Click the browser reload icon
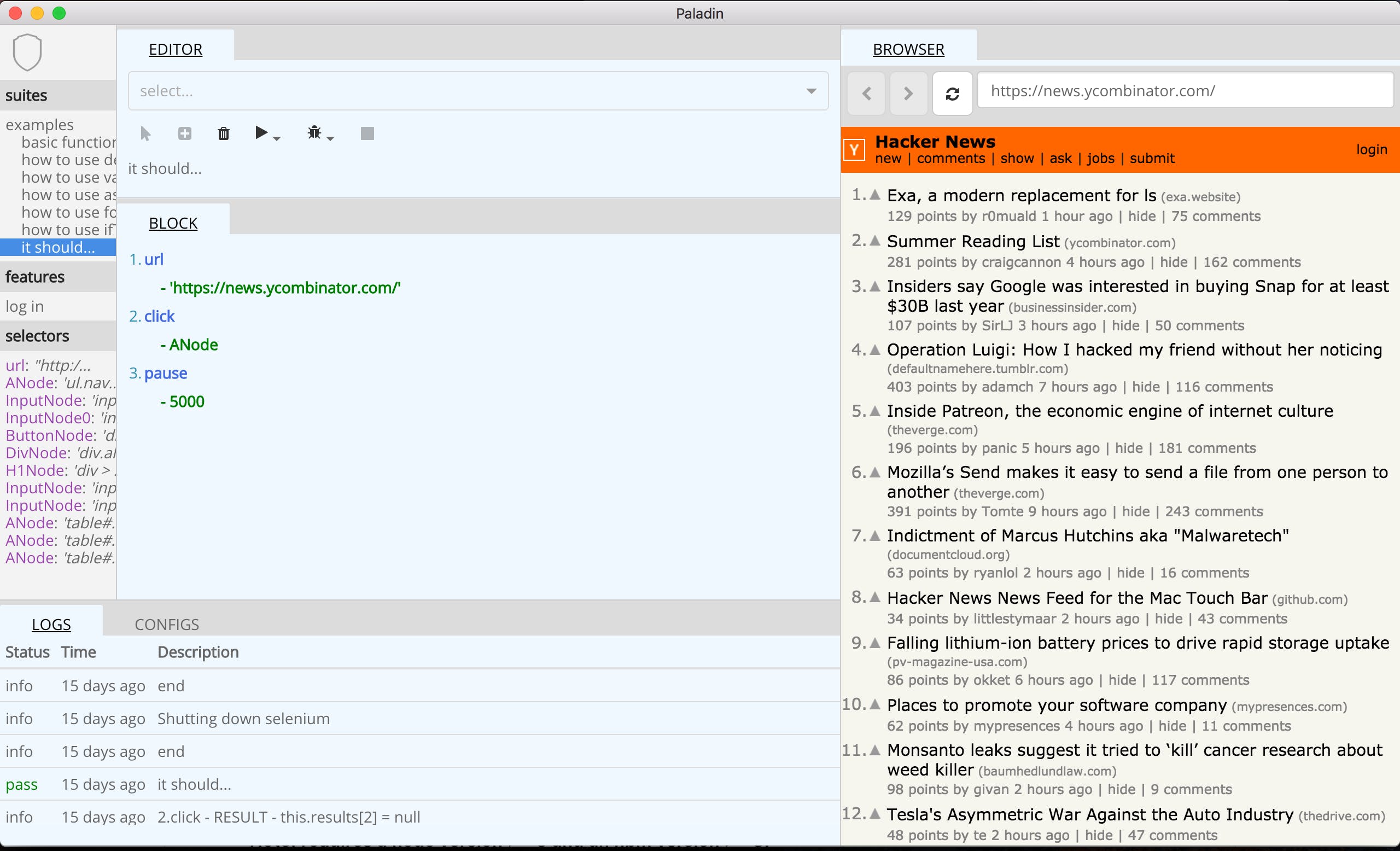This screenshot has height=851, width=1400. click(953, 93)
